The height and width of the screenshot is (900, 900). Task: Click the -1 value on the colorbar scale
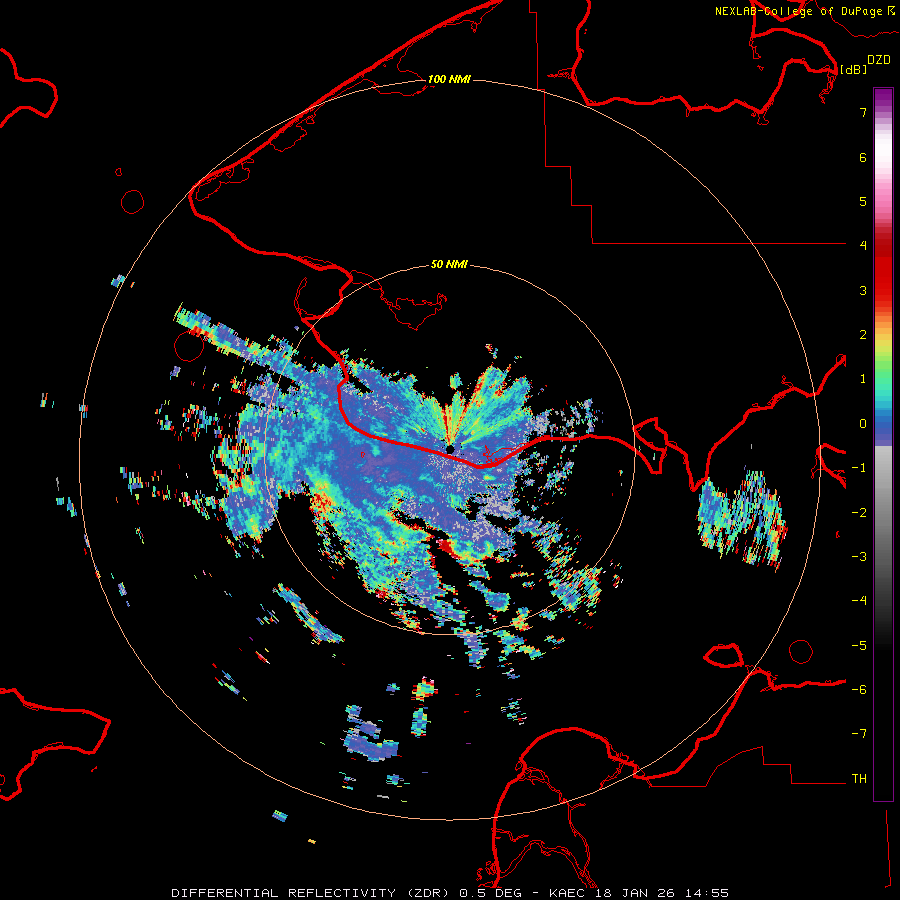pyautogui.click(x=859, y=468)
